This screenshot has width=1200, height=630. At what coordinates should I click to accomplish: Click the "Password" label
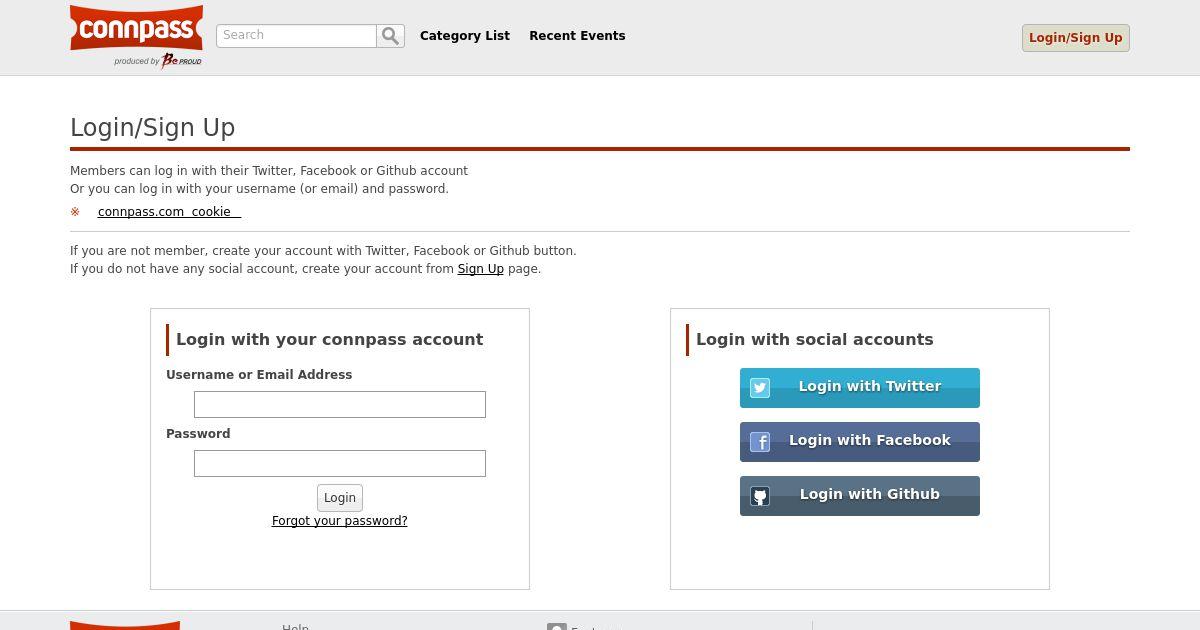coord(198,434)
